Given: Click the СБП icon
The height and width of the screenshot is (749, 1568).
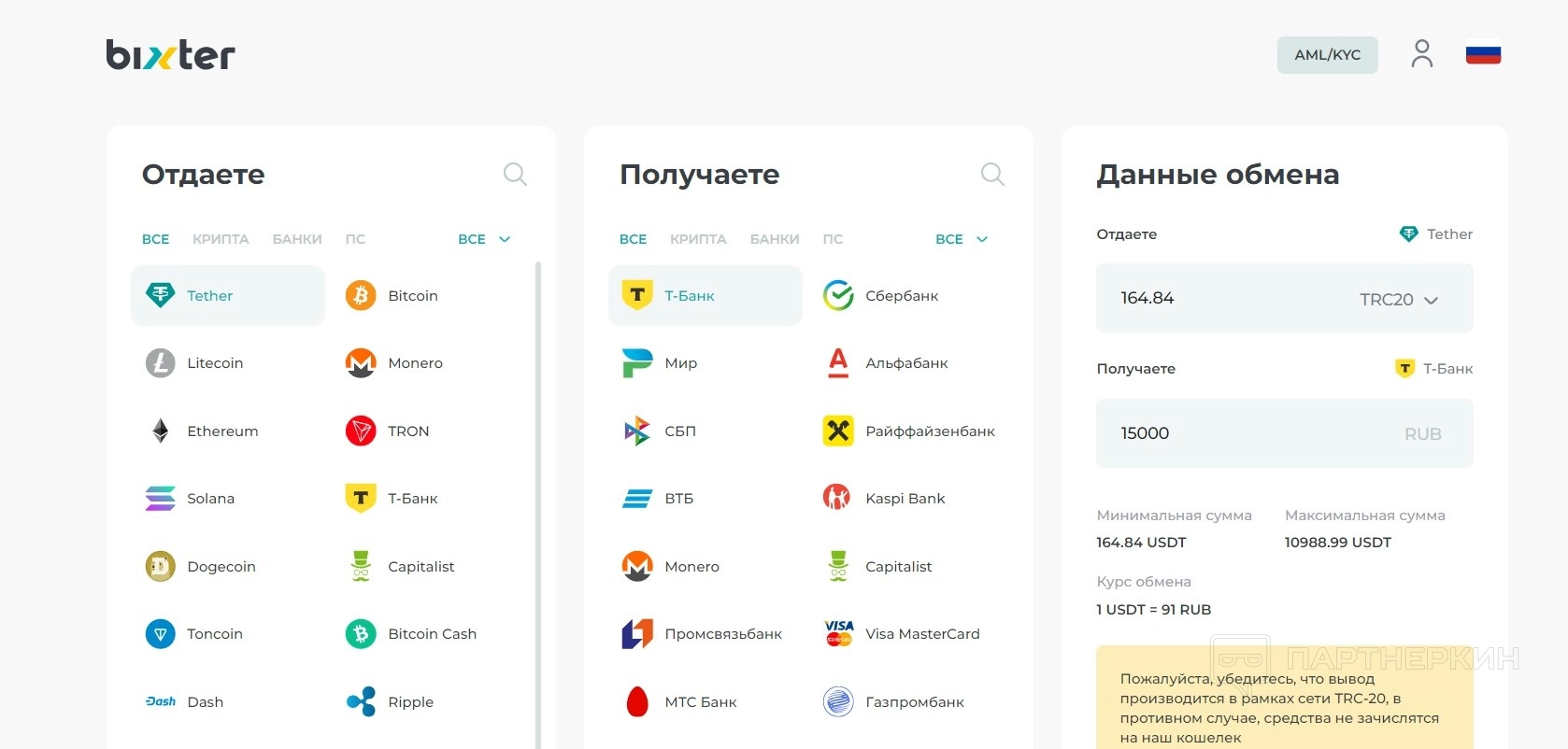Looking at the screenshot, I should (x=637, y=431).
